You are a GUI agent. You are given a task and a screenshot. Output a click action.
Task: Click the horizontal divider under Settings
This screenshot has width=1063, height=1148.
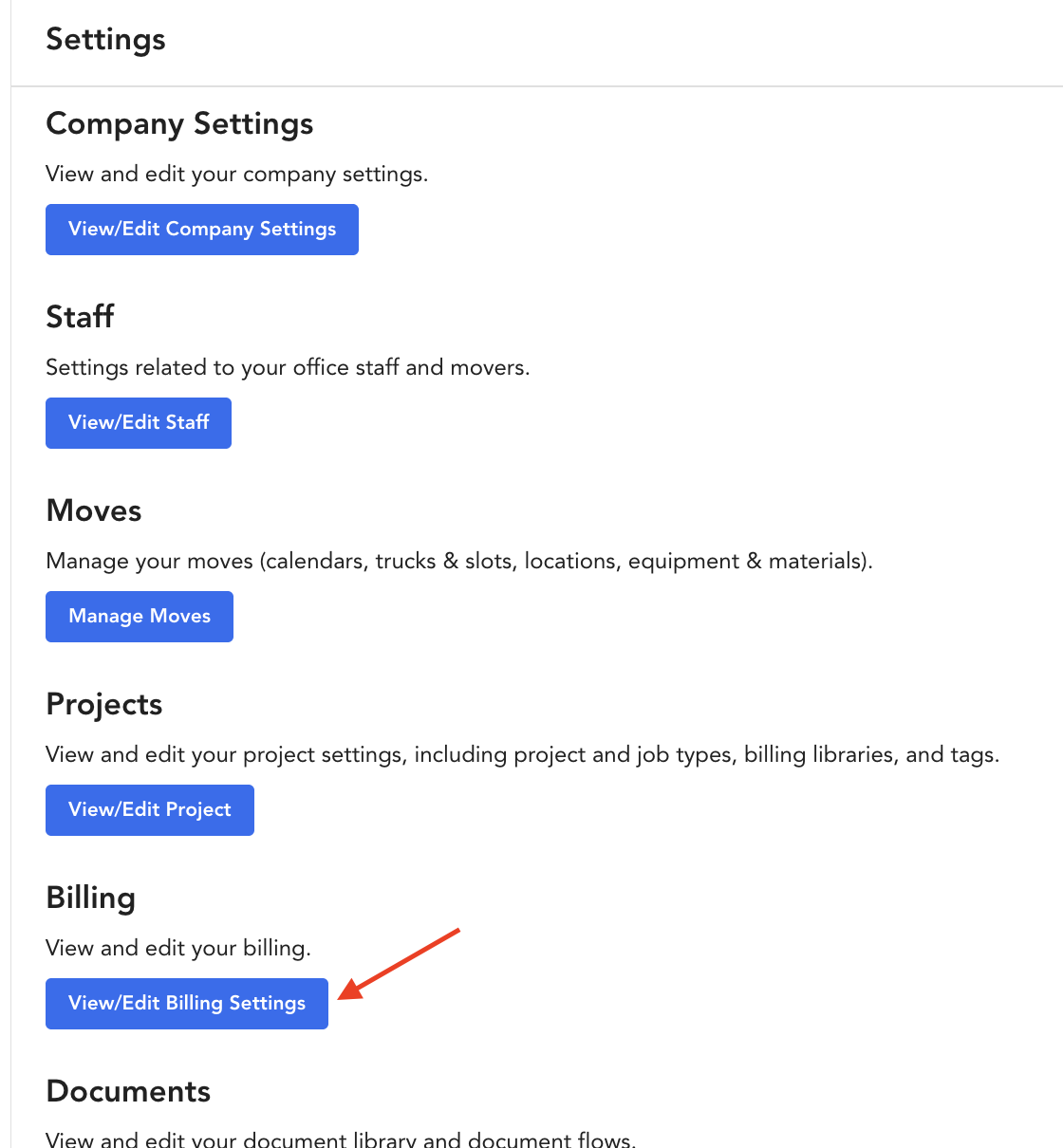pyautogui.click(x=537, y=86)
